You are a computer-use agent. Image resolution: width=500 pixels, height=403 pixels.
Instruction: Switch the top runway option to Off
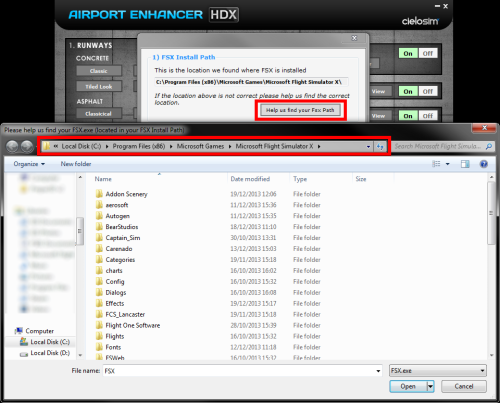pos(428,53)
